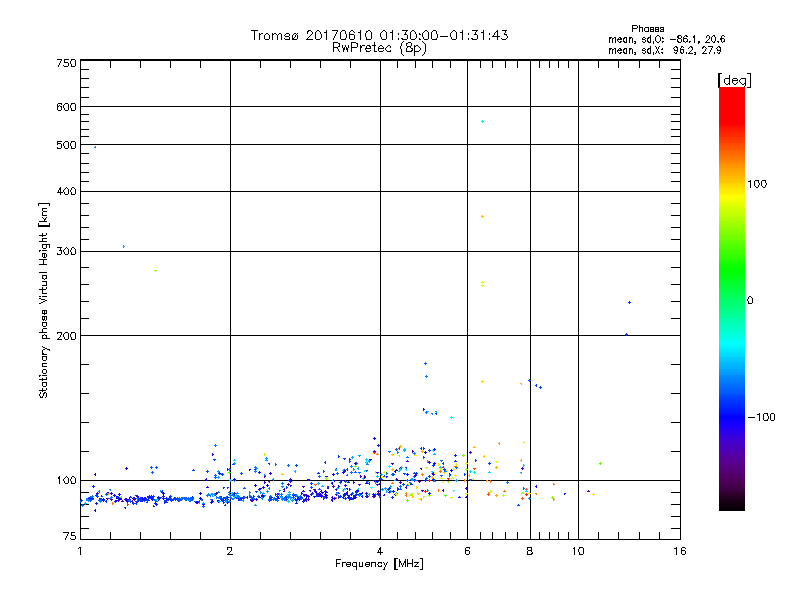The height and width of the screenshot is (600, 800).
Task: Click the green data point right of 10 MHz
Action: 600,463
